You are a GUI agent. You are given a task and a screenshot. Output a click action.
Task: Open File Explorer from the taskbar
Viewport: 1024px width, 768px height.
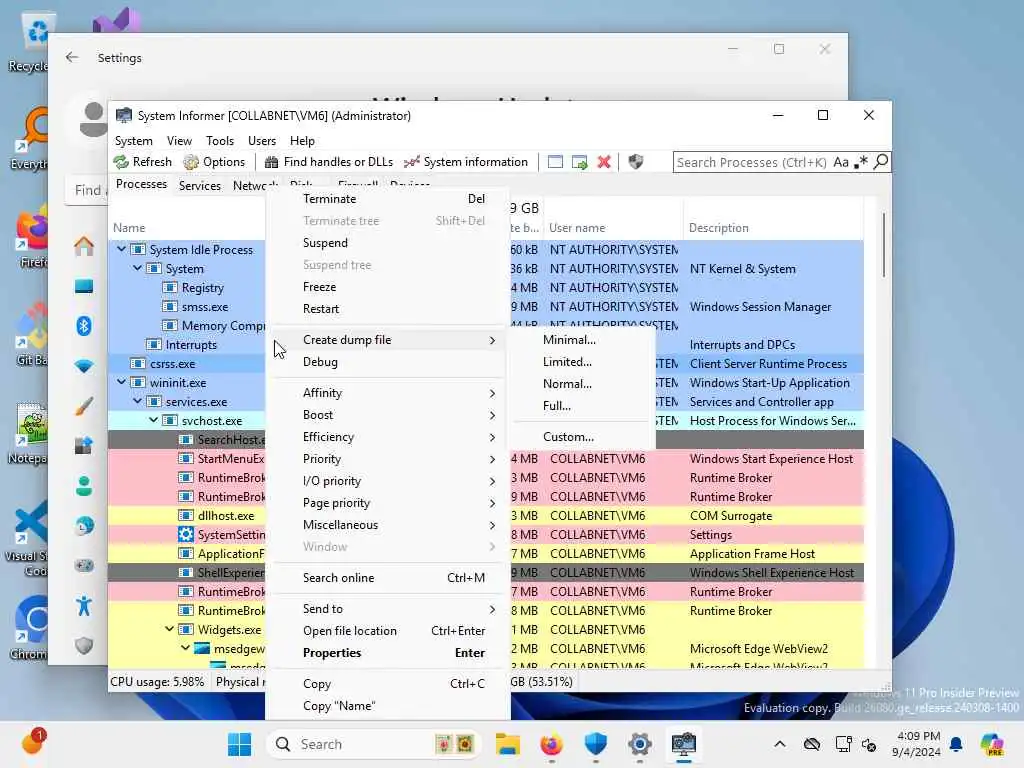[507, 744]
